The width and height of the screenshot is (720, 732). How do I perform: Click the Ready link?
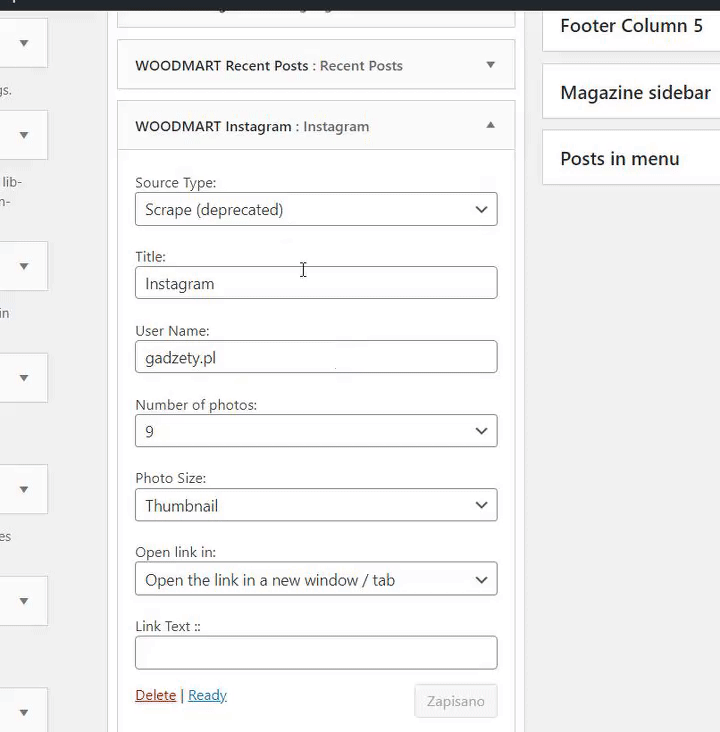(207, 695)
